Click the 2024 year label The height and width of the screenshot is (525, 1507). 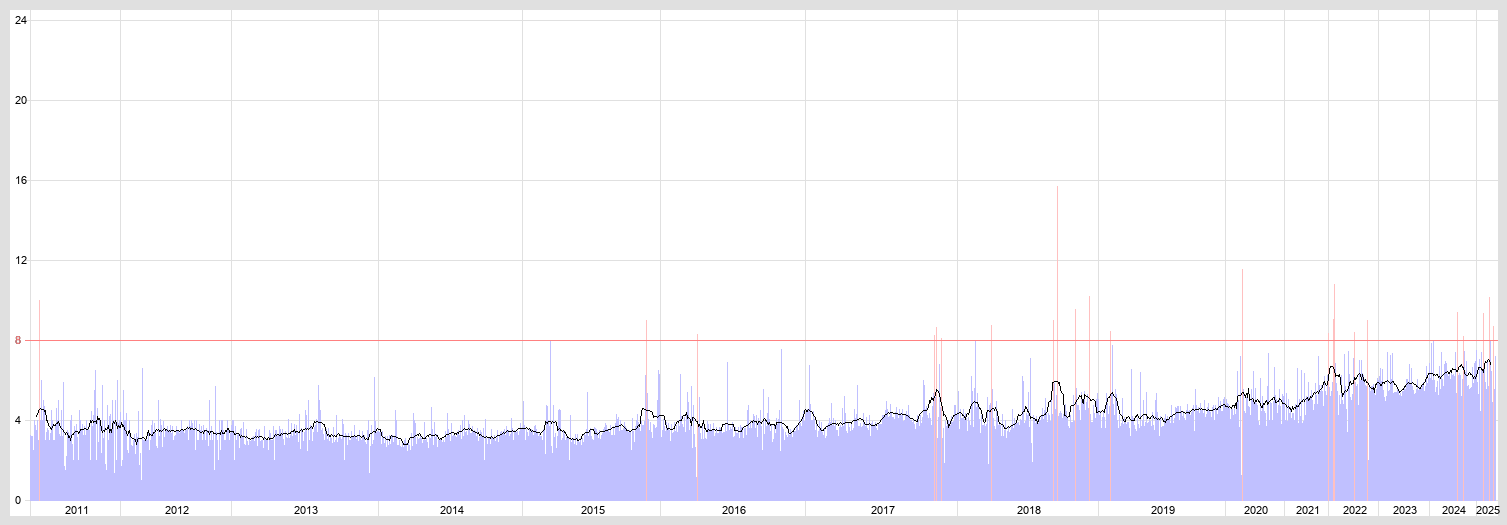[x=1454, y=510]
